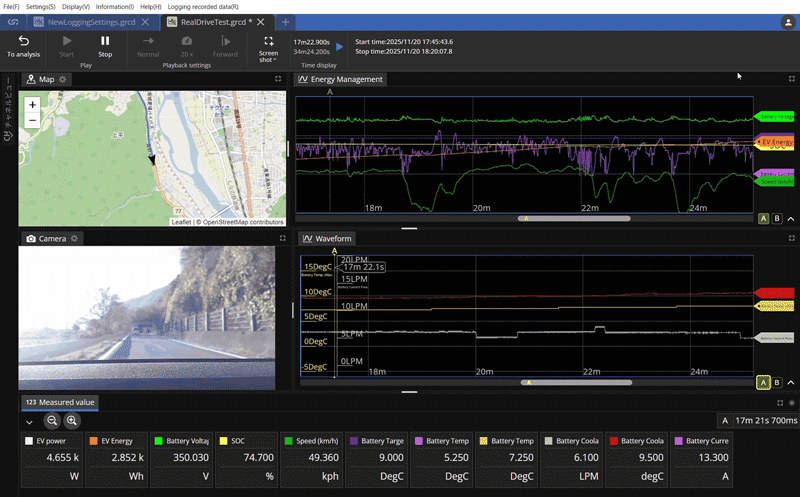Screen dimensions: 800x497
Task: Zoom out on the map
Action: [32, 120]
